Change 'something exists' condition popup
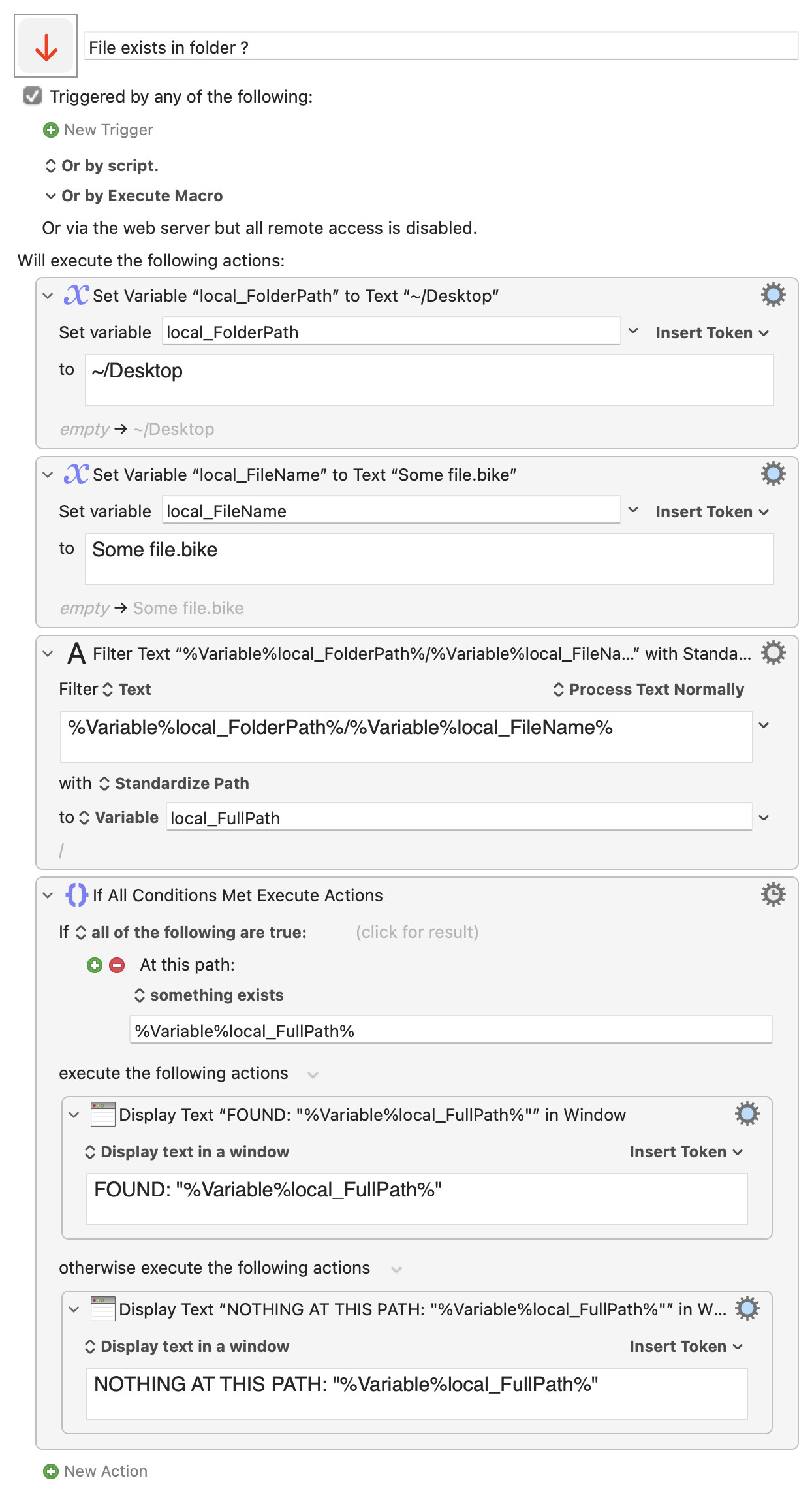The image size is (812, 1493). (209, 995)
